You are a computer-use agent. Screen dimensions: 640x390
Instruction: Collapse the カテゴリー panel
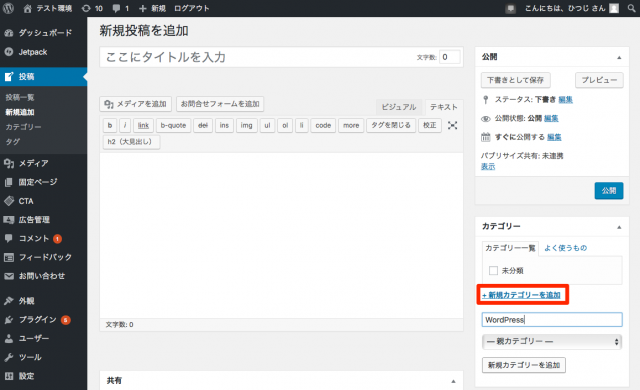tap(619, 227)
